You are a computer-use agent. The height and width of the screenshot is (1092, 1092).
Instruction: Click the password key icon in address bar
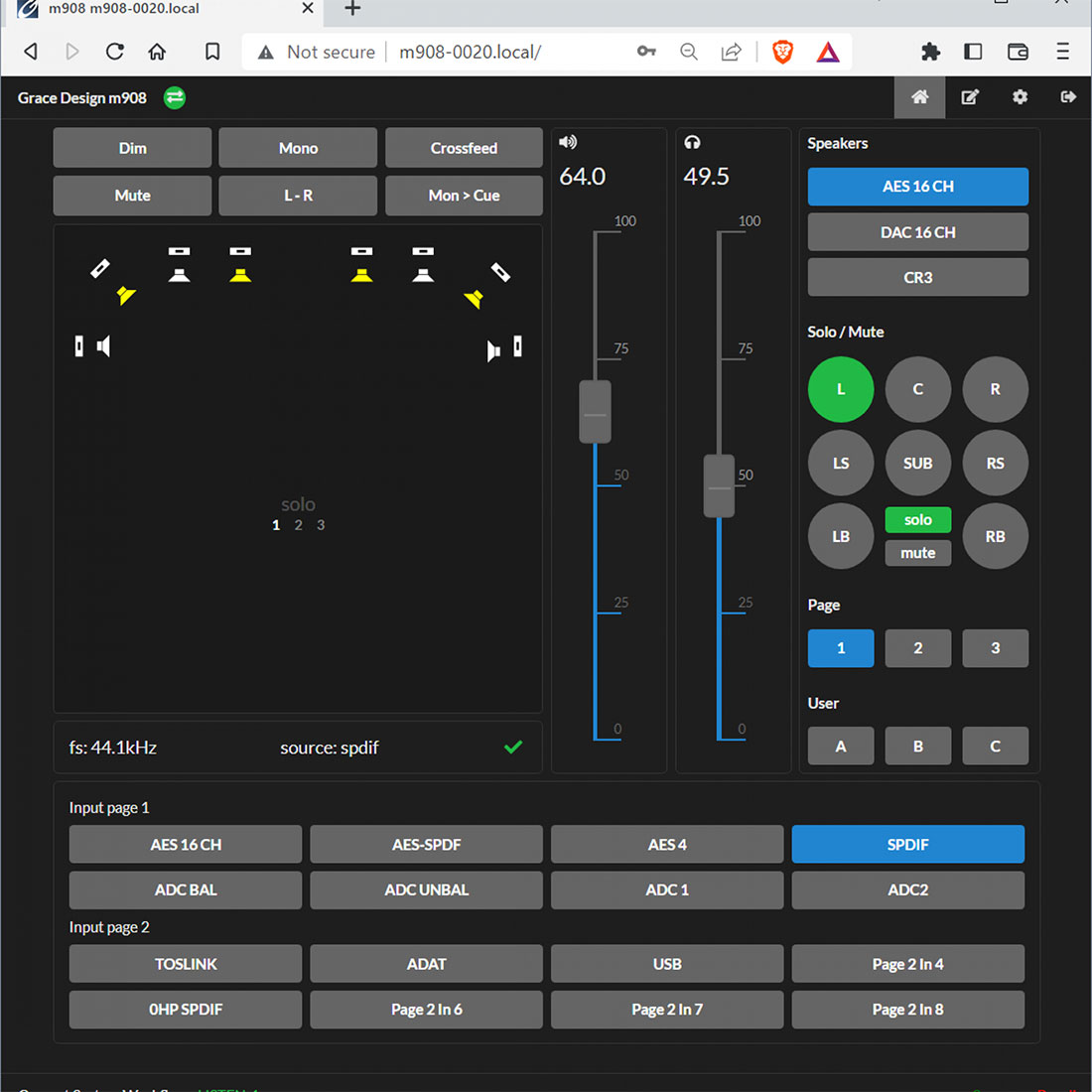[646, 52]
